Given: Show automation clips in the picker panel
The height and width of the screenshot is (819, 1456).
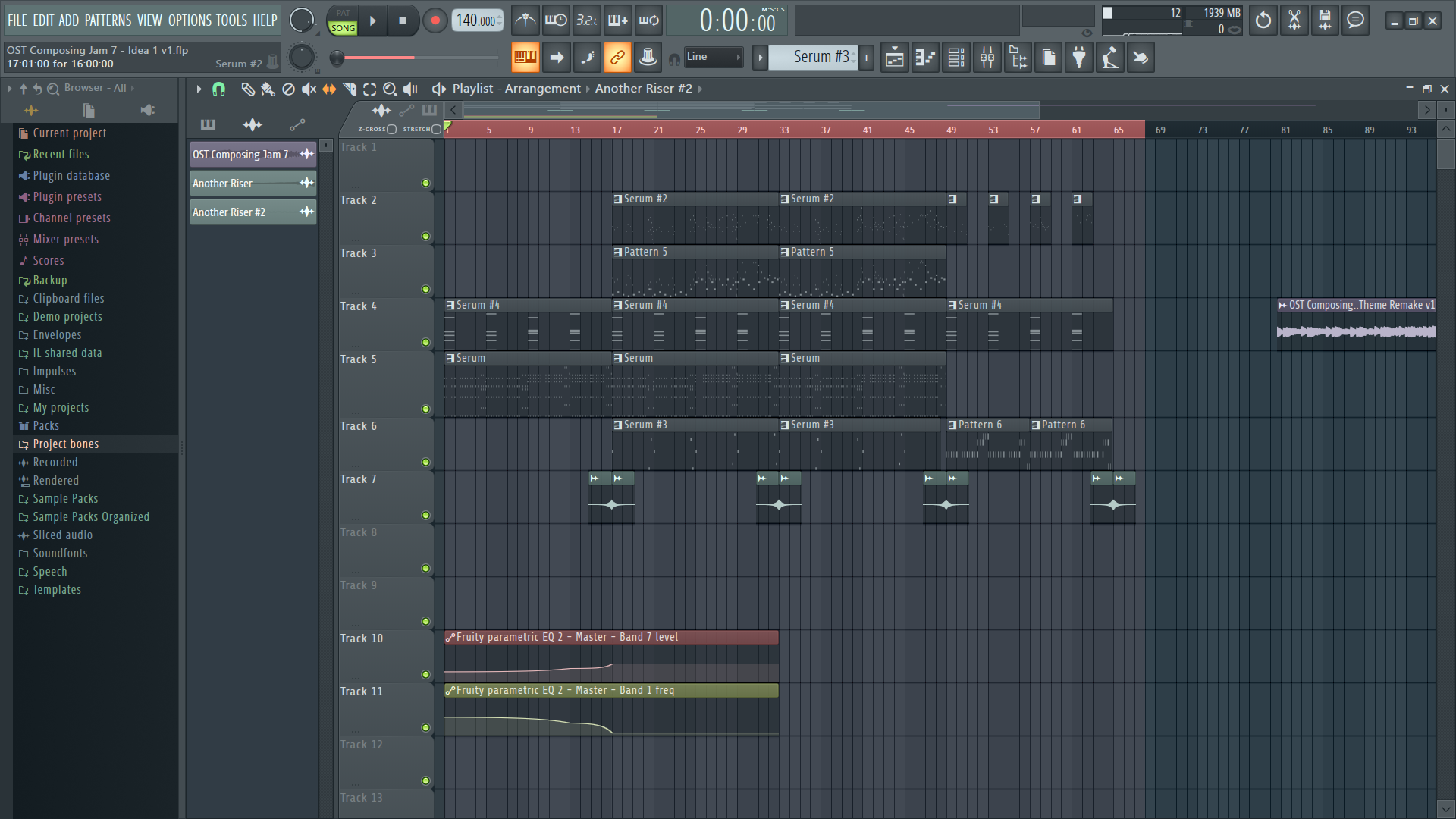Looking at the screenshot, I should [297, 124].
